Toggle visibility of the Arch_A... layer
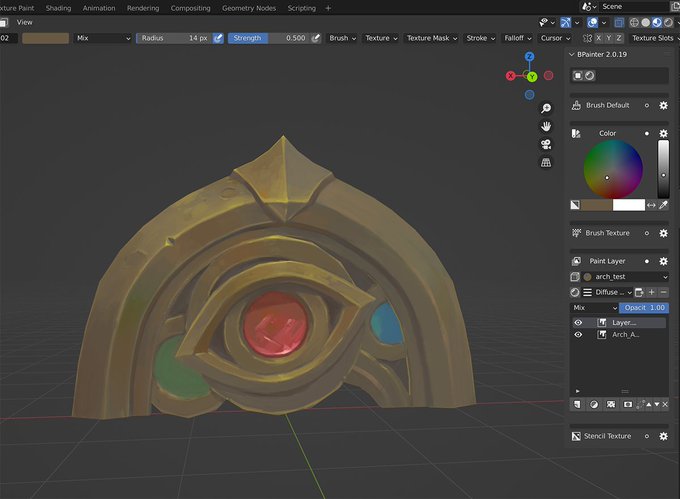680x499 pixels. pos(578,335)
